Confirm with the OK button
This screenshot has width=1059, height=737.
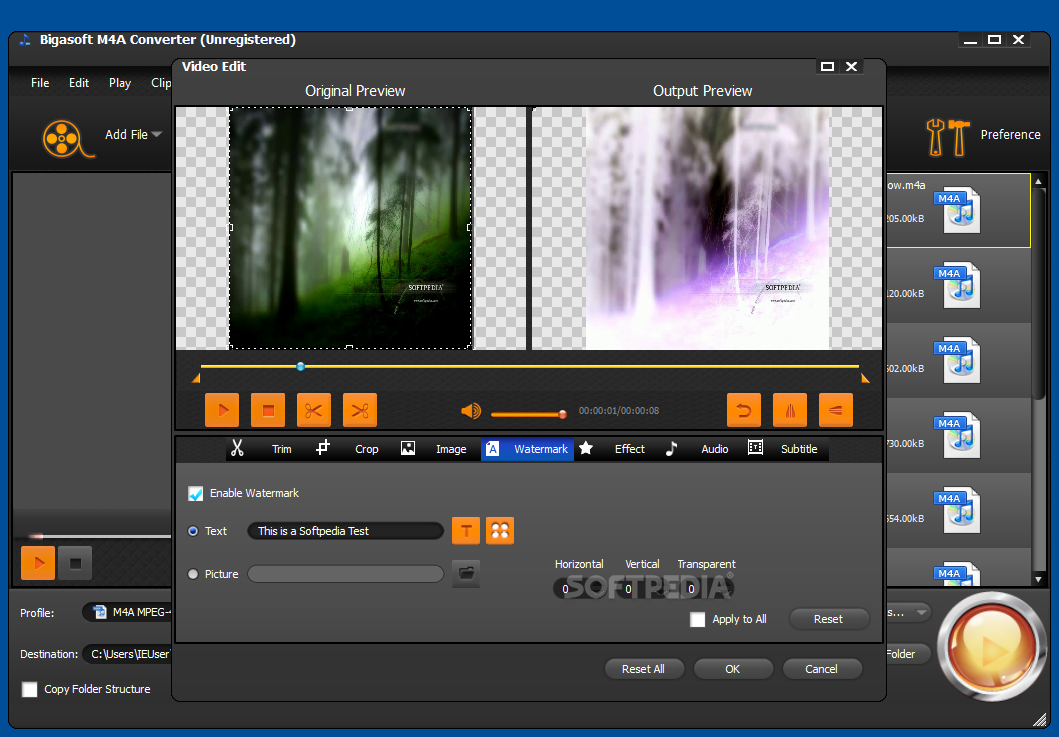733,669
